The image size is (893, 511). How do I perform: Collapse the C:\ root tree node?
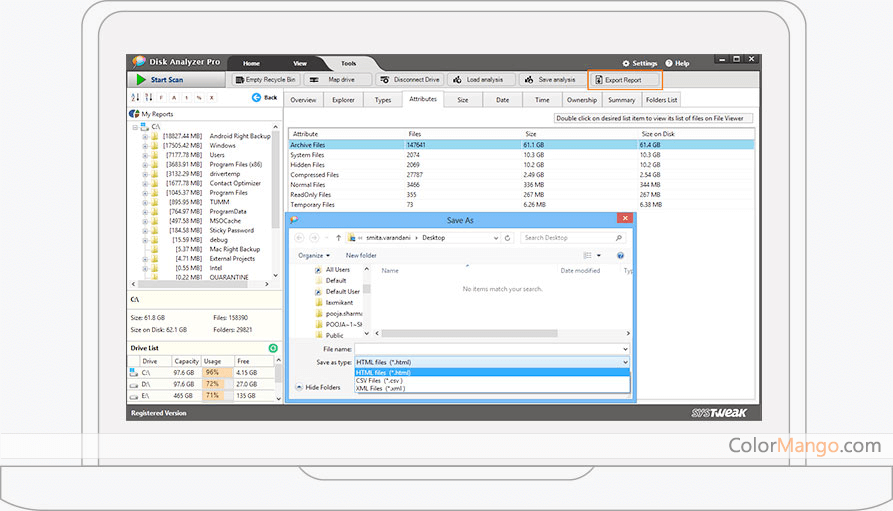(x=135, y=127)
